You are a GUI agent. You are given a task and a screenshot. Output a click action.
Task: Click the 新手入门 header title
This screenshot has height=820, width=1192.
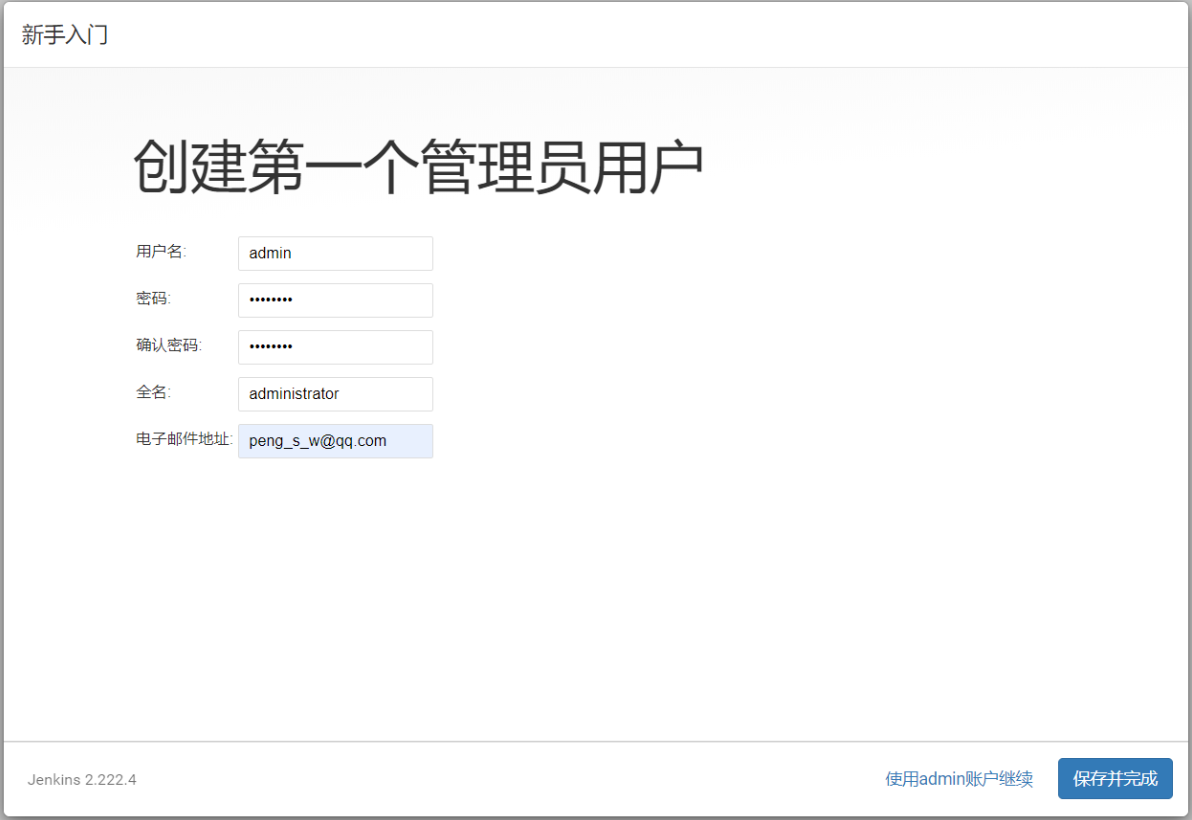point(65,34)
